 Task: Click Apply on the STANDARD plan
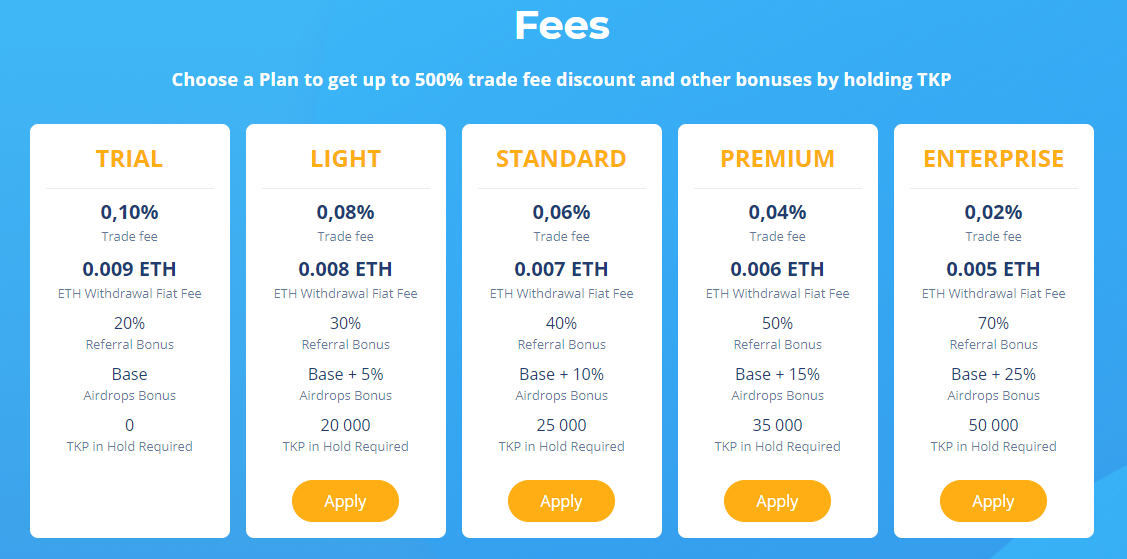[x=561, y=501]
